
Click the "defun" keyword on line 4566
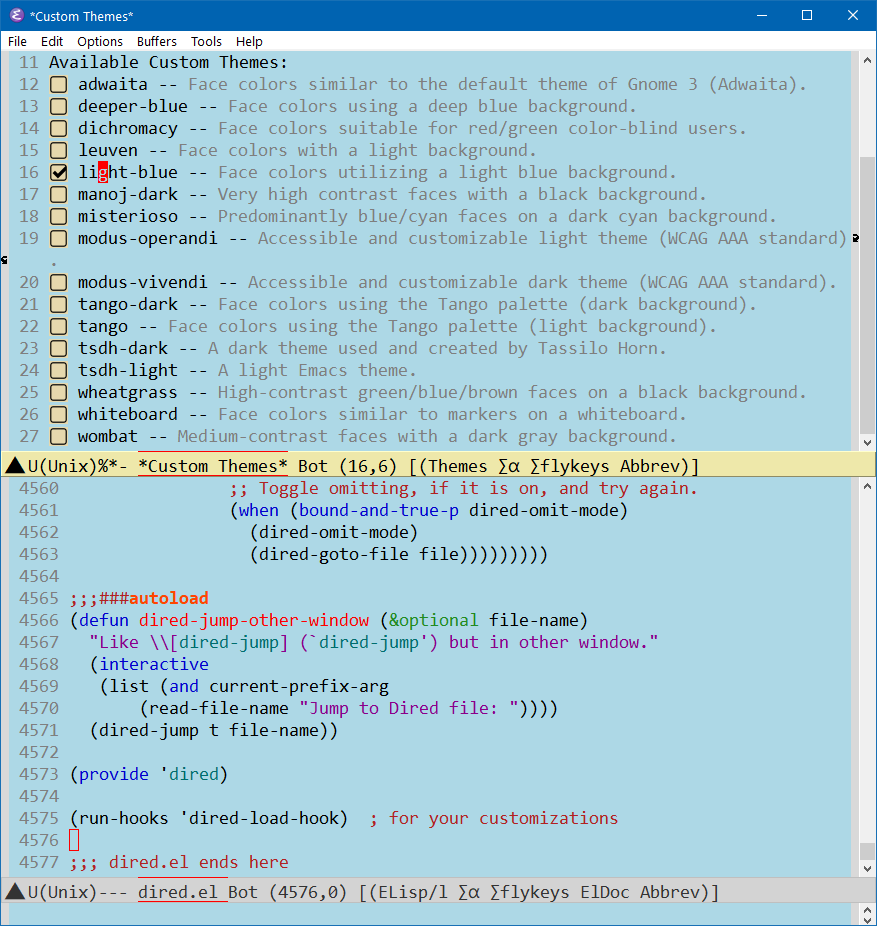[x=104, y=620]
